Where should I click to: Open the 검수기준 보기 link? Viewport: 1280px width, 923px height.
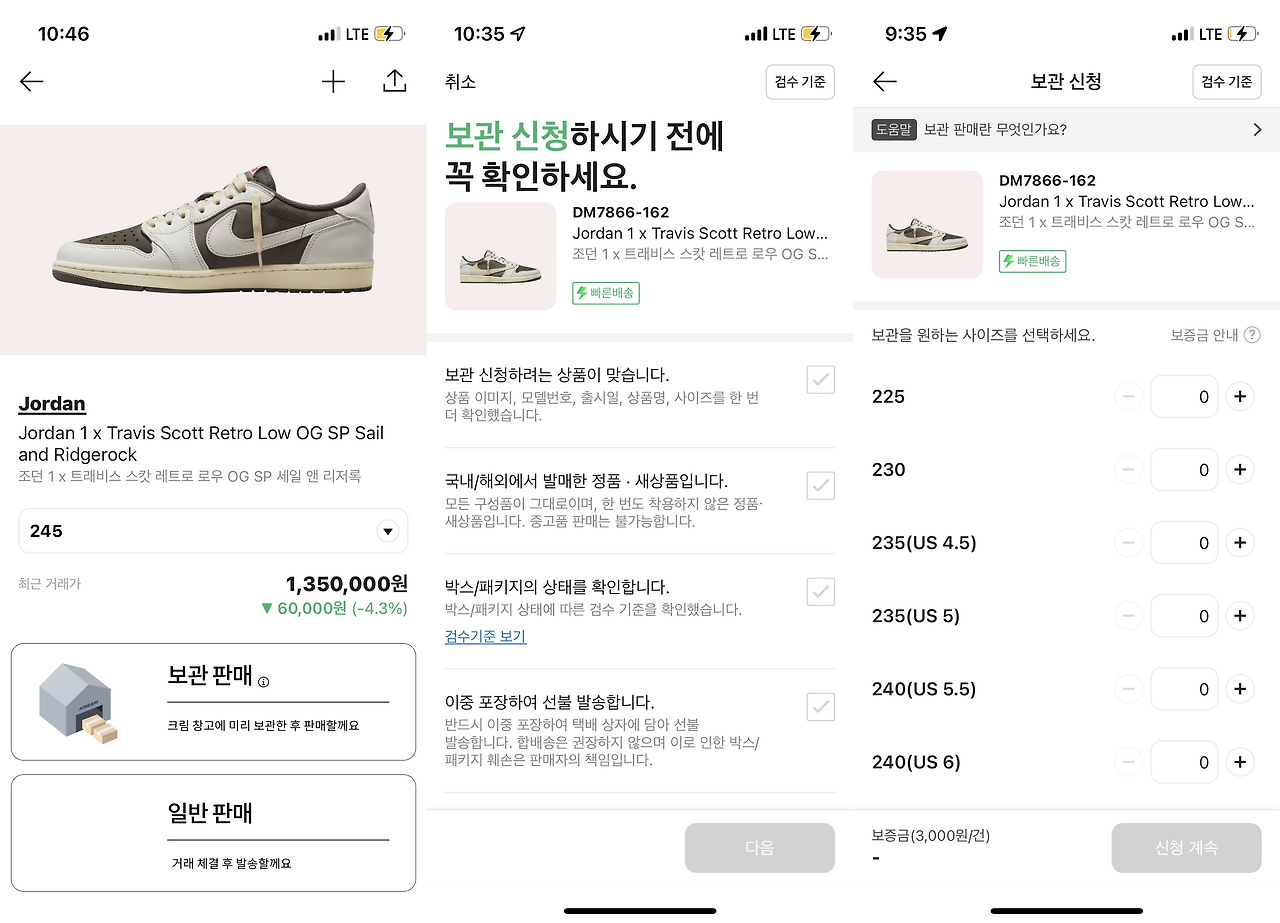(x=485, y=637)
